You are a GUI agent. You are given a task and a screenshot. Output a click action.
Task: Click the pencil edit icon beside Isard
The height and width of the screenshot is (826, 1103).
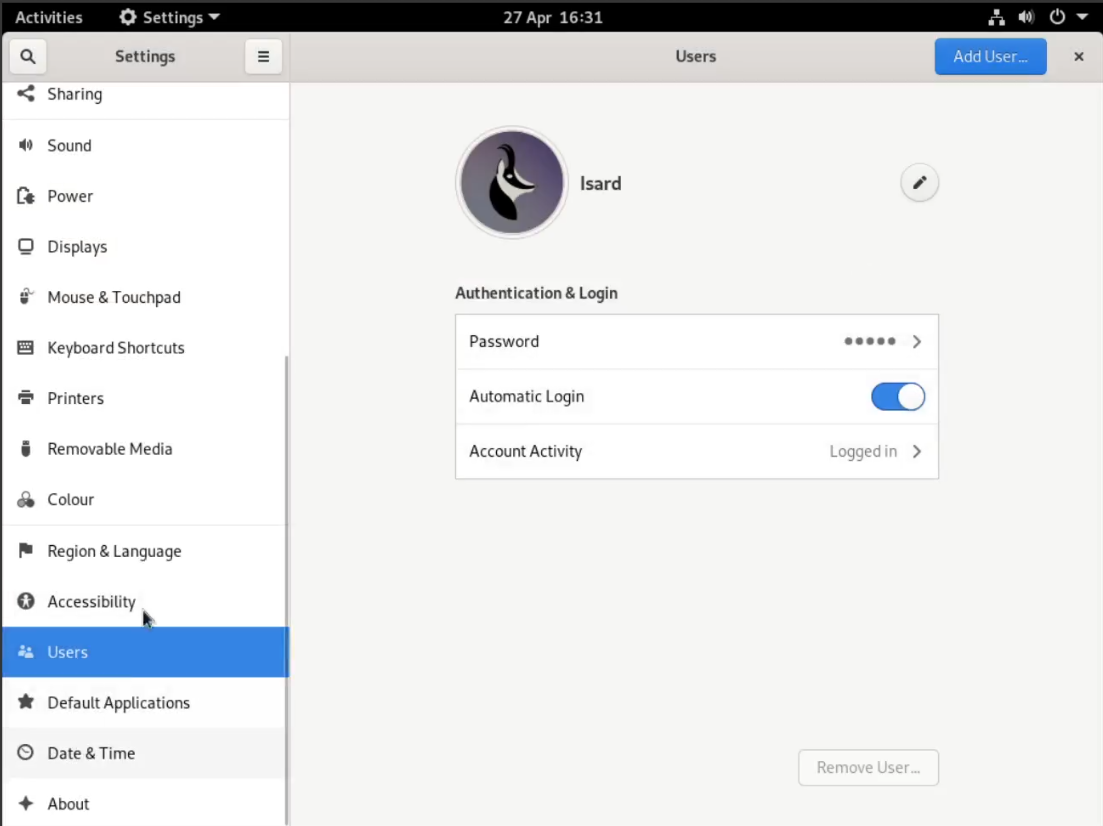click(x=919, y=183)
